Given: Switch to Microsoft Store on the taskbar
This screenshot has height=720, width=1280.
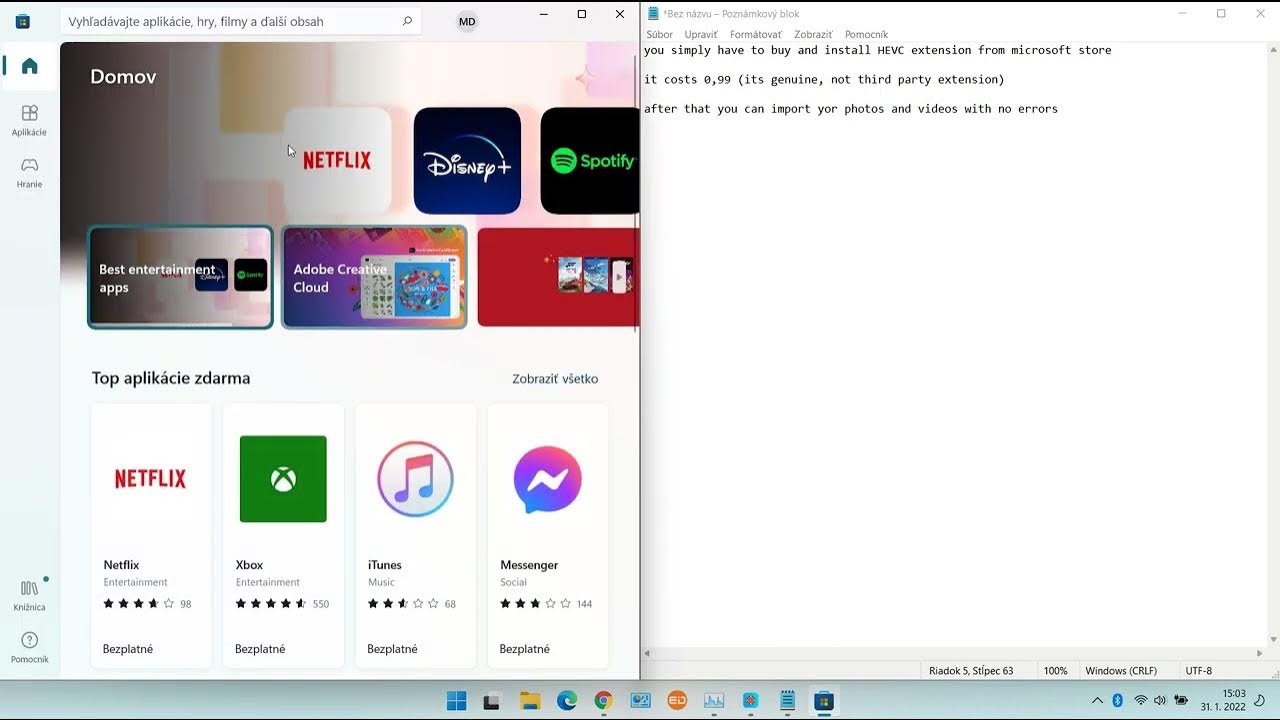Looking at the screenshot, I should coord(824,701).
